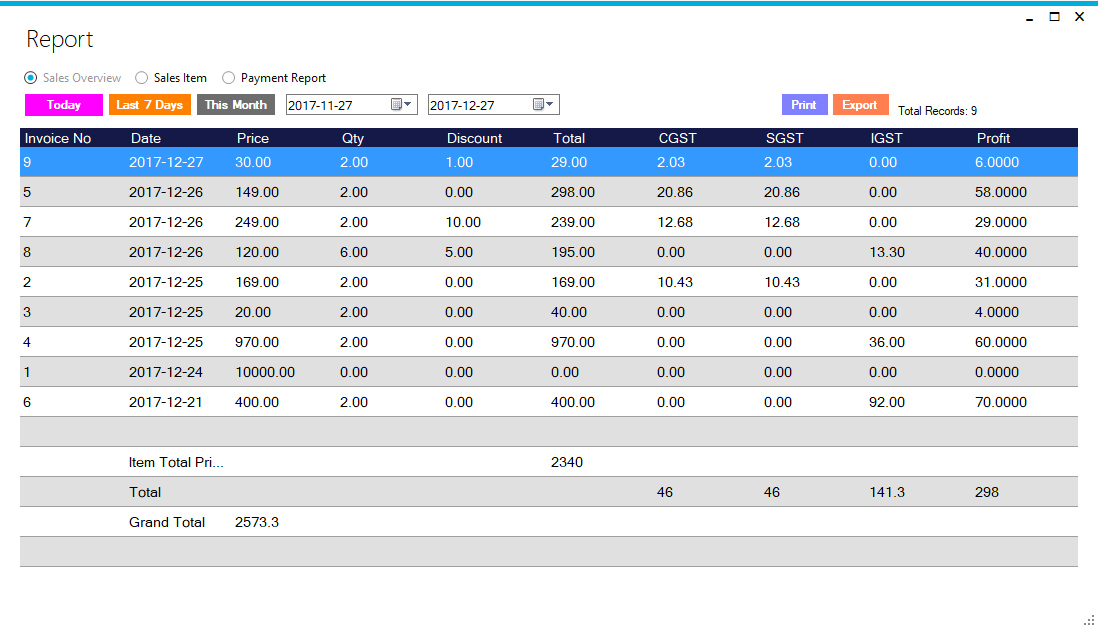The height and width of the screenshot is (627, 1098).
Task: Close the Report window
Action: pos(1079,17)
